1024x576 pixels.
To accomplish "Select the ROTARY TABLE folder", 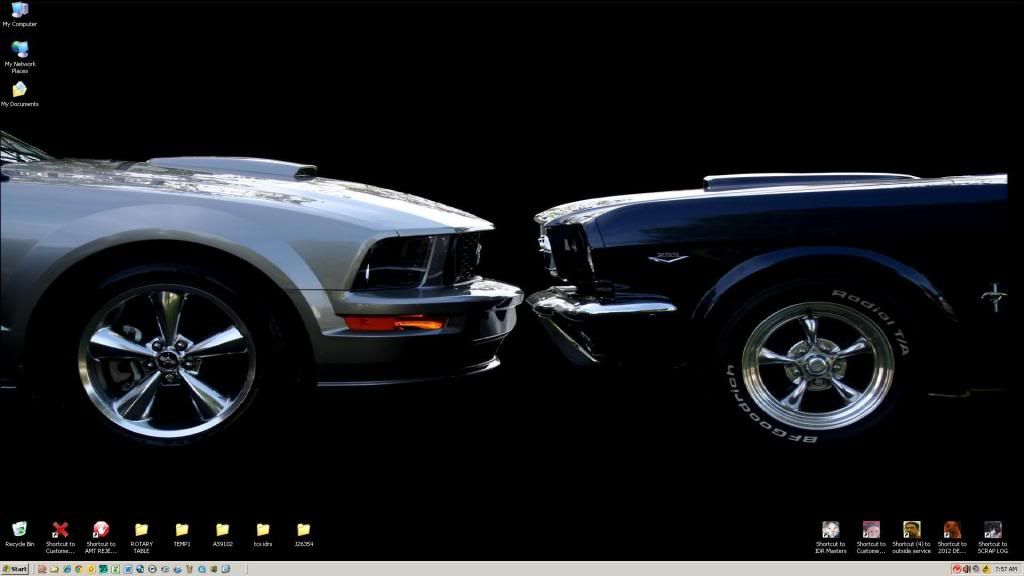I will click(x=141, y=537).
